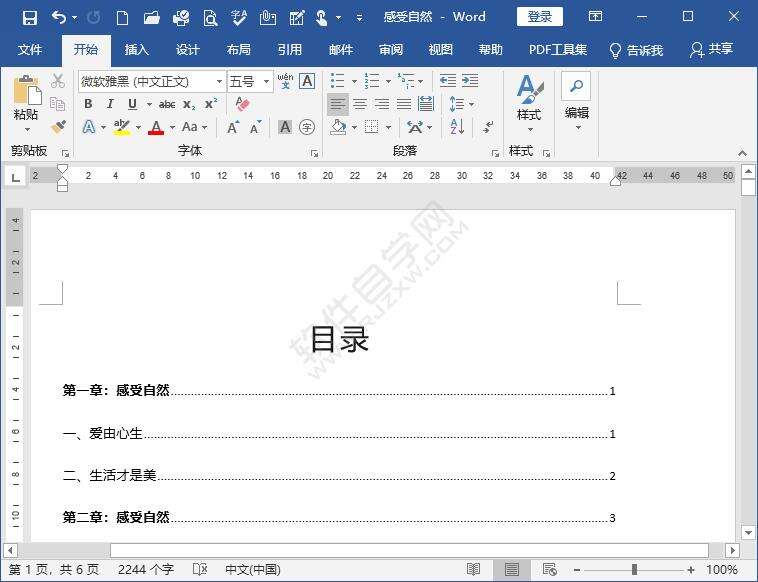The width and height of the screenshot is (758, 582).
Task: Open ribbon display options button
Action: point(596,17)
